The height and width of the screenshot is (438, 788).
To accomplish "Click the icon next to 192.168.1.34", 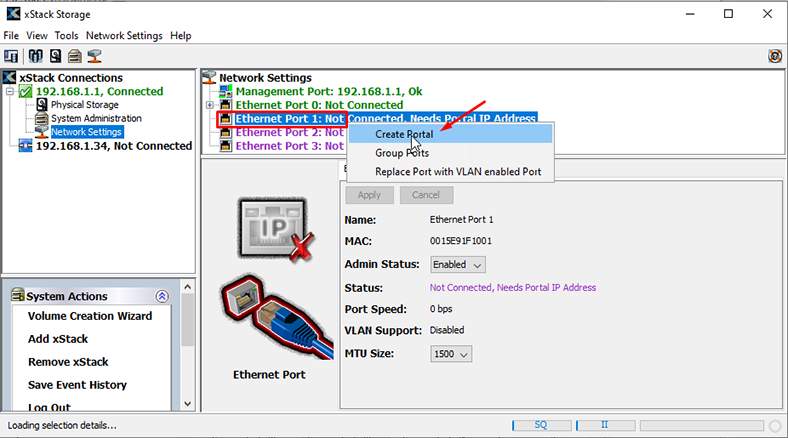I will (26, 146).
